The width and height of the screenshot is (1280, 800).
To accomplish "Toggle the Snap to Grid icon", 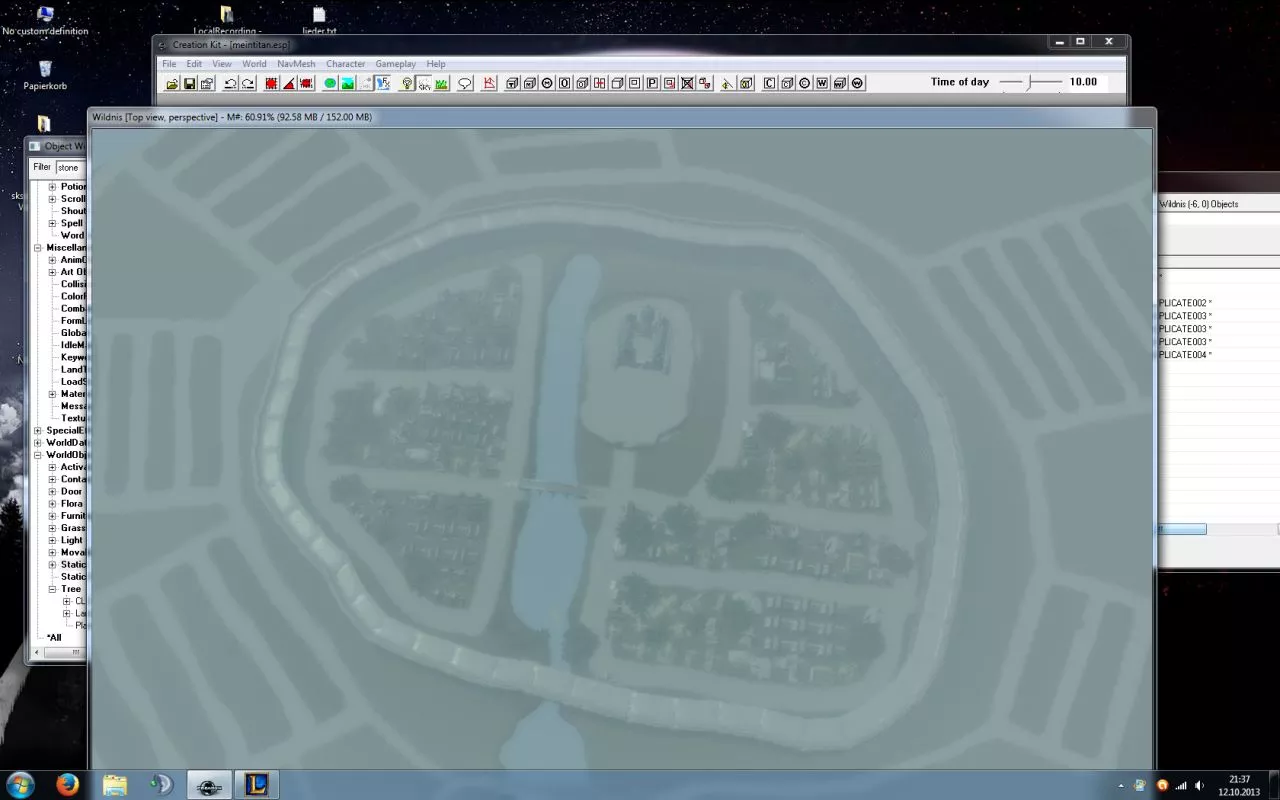I will [271, 83].
